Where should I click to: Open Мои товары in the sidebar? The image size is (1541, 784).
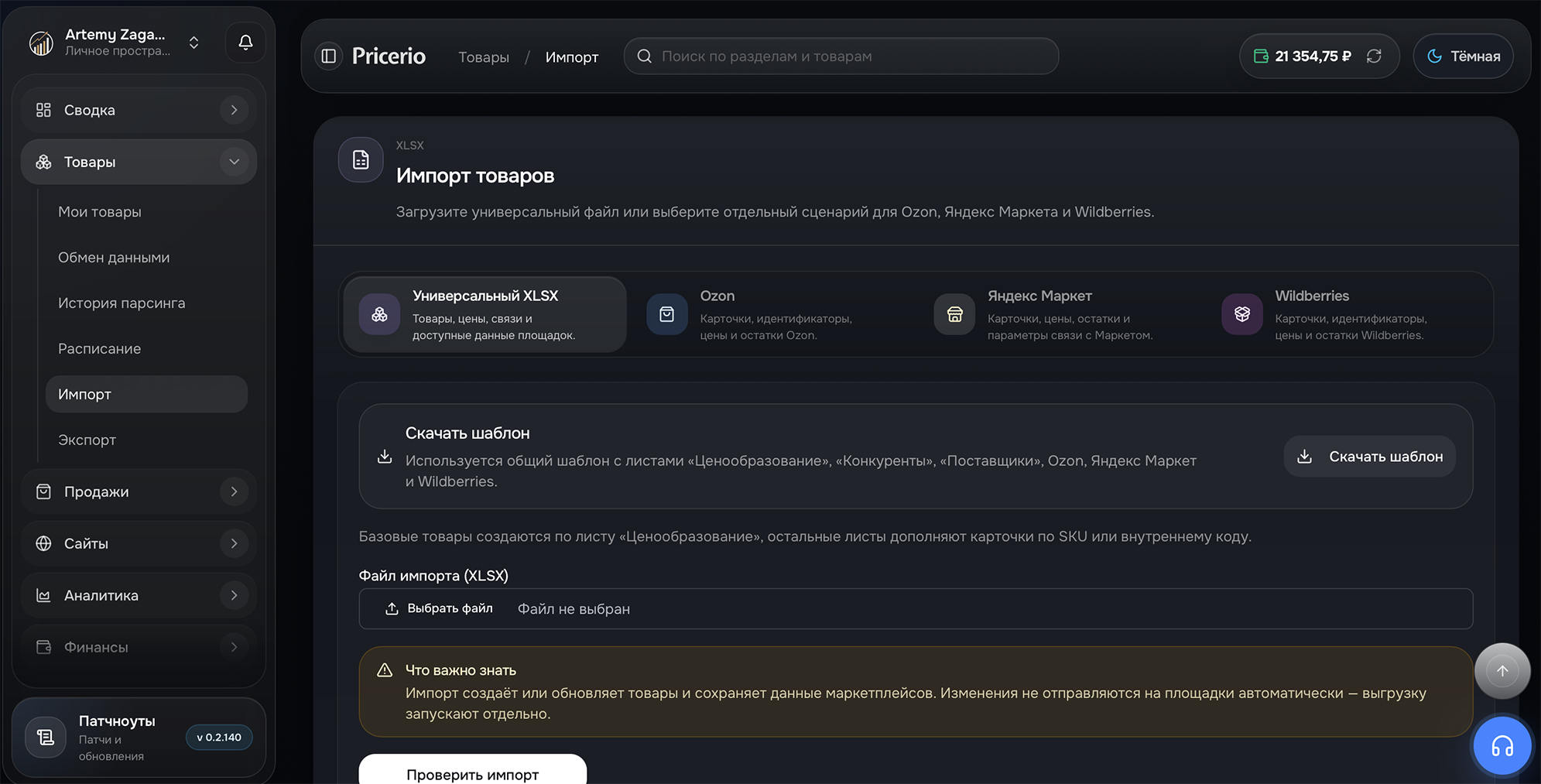(146, 212)
